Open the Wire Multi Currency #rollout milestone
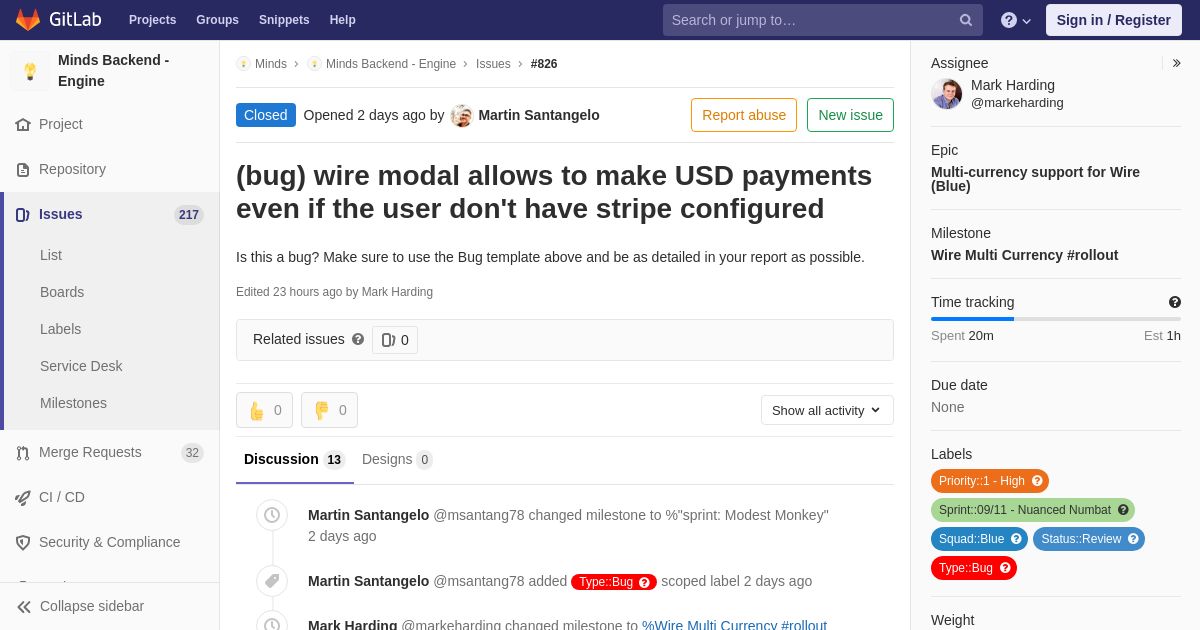This screenshot has height=630, width=1200. click(1024, 255)
